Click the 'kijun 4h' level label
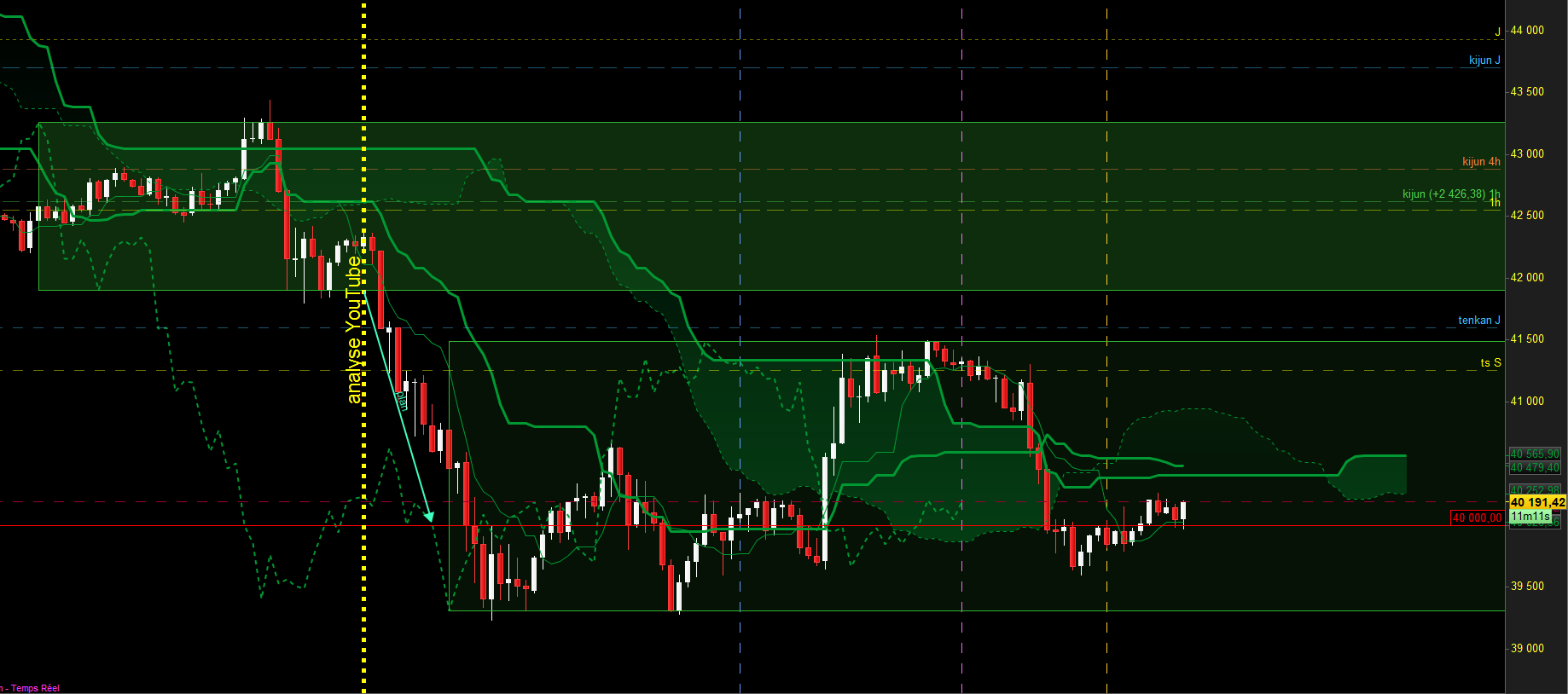Viewport: 1568px width, 694px height. pos(1481,161)
